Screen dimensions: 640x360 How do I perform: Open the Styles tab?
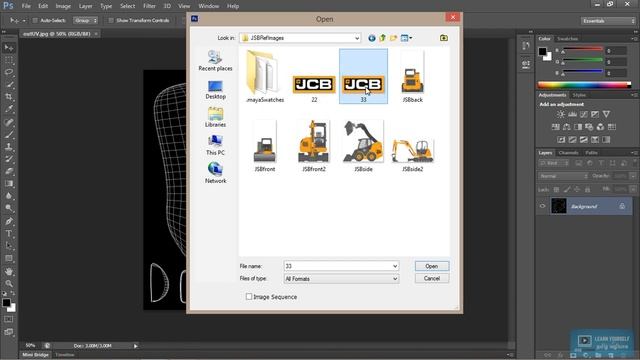click(579, 95)
